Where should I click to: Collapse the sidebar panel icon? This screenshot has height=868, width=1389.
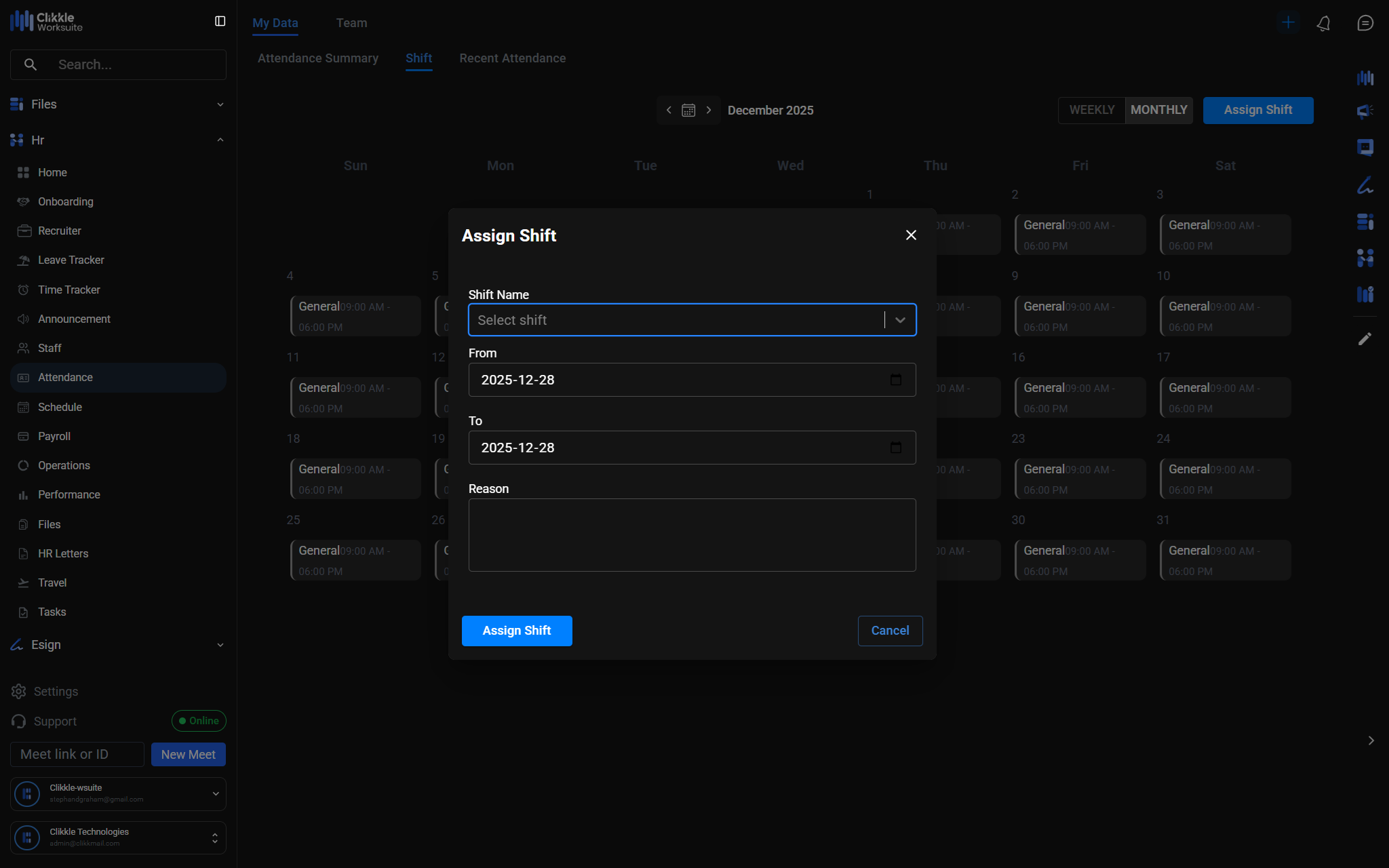point(220,21)
